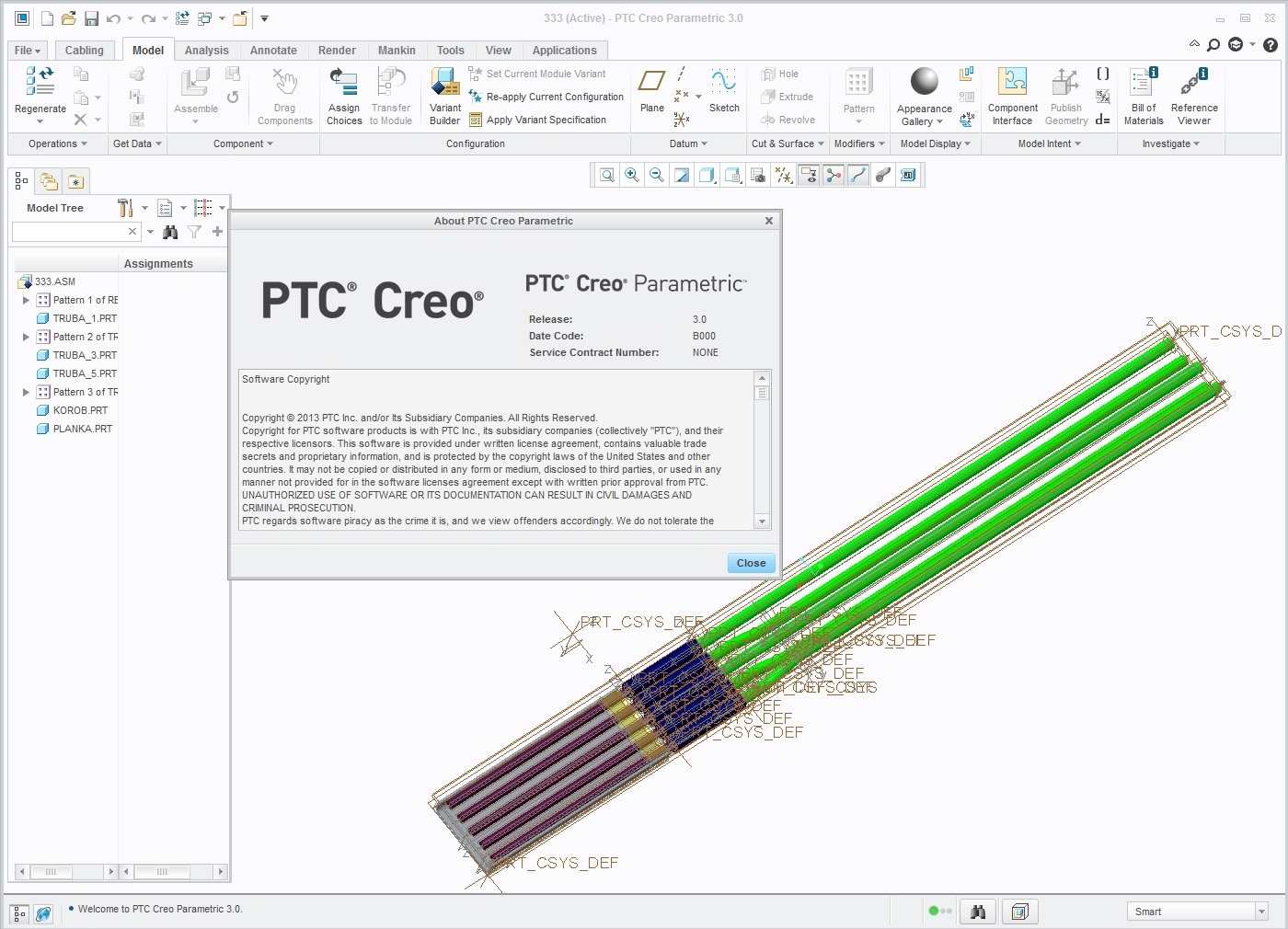Toggle the browser display in status bar
The width and height of the screenshot is (1288, 929).
pos(43,914)
